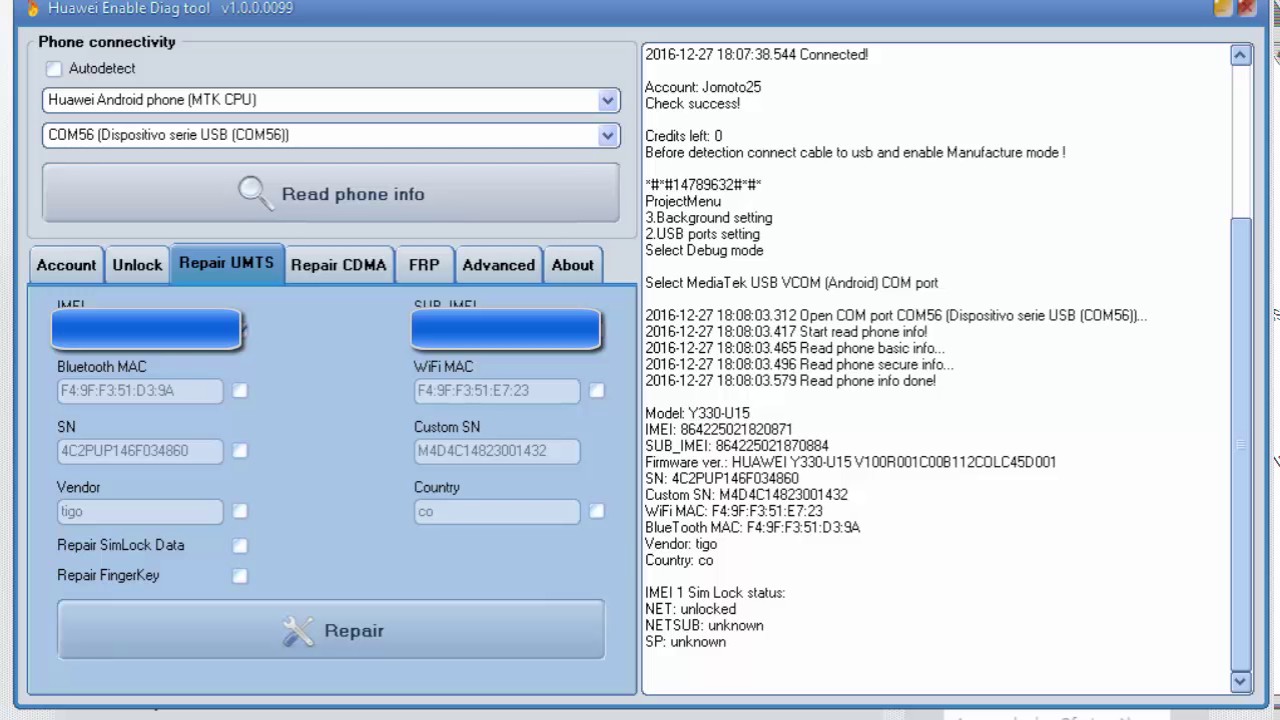
Task: Click the log panel scrollbar thumb
Action: (1241, 443)
